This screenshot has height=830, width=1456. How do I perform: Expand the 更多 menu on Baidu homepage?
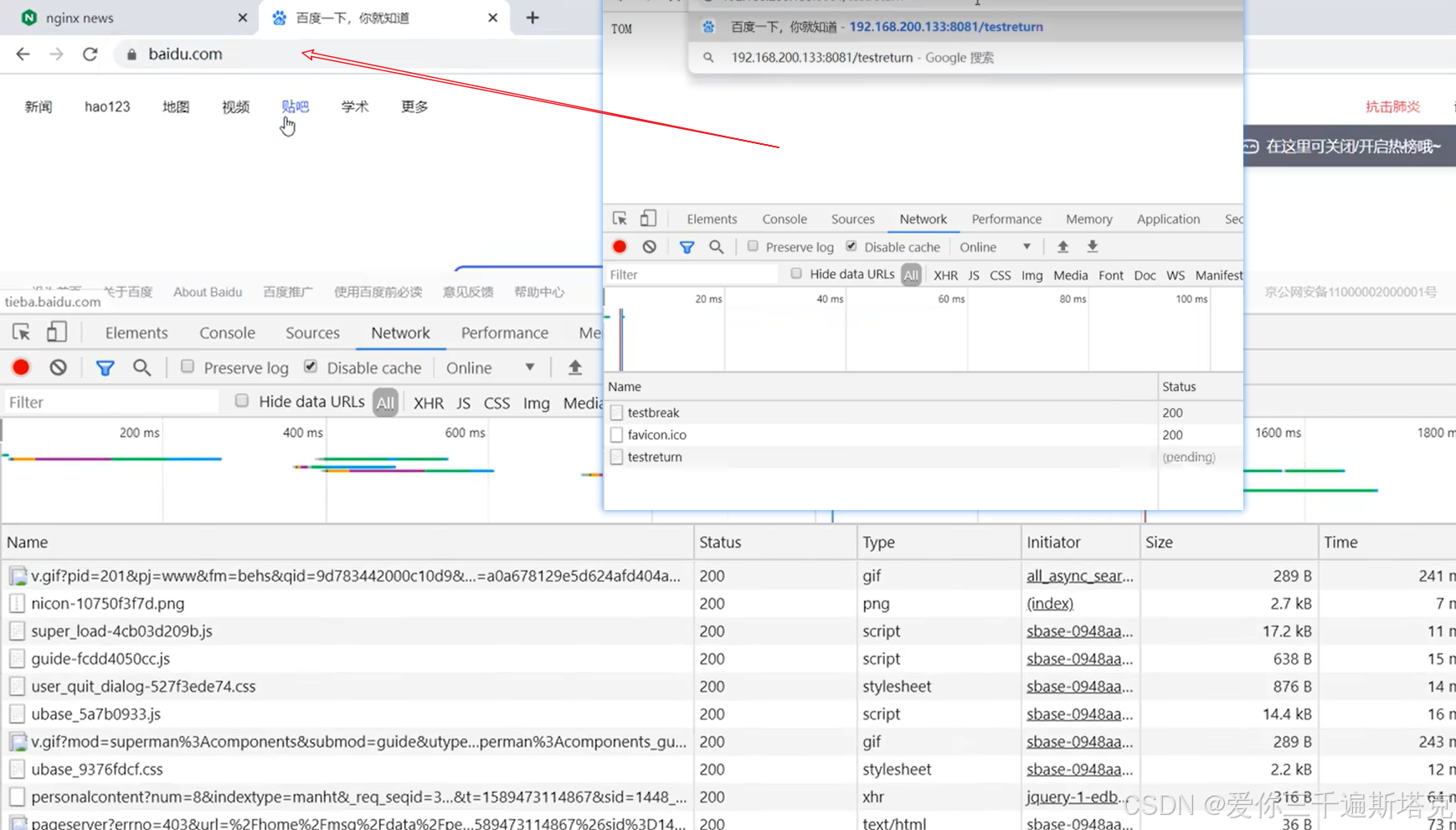(x=413, y=106)
